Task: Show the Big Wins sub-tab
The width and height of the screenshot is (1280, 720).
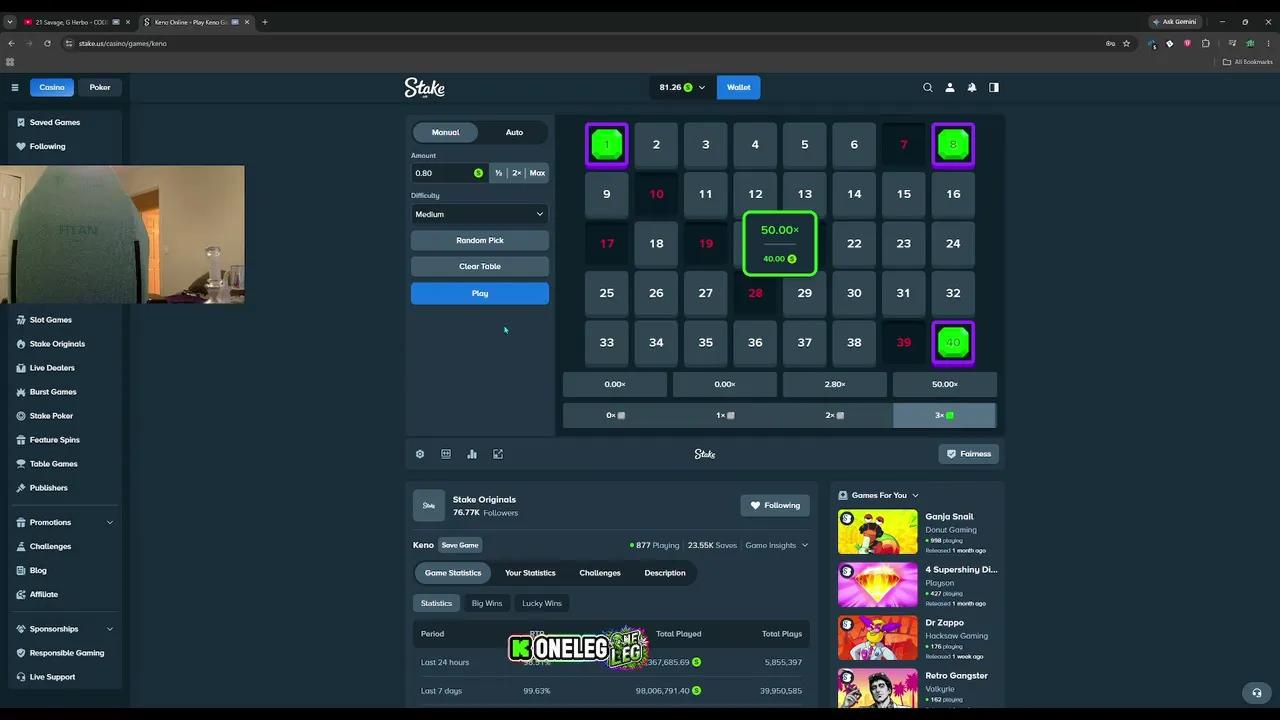Action: point(487,603)
